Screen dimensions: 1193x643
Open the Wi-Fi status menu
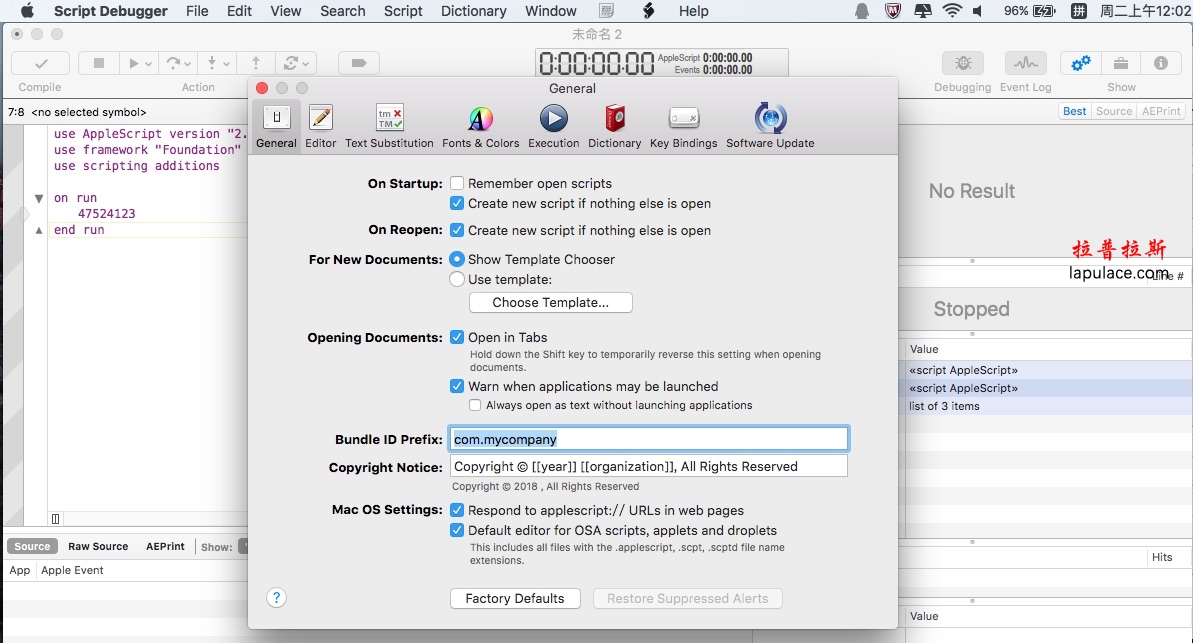pyautogui.click(x=952, y=11)
